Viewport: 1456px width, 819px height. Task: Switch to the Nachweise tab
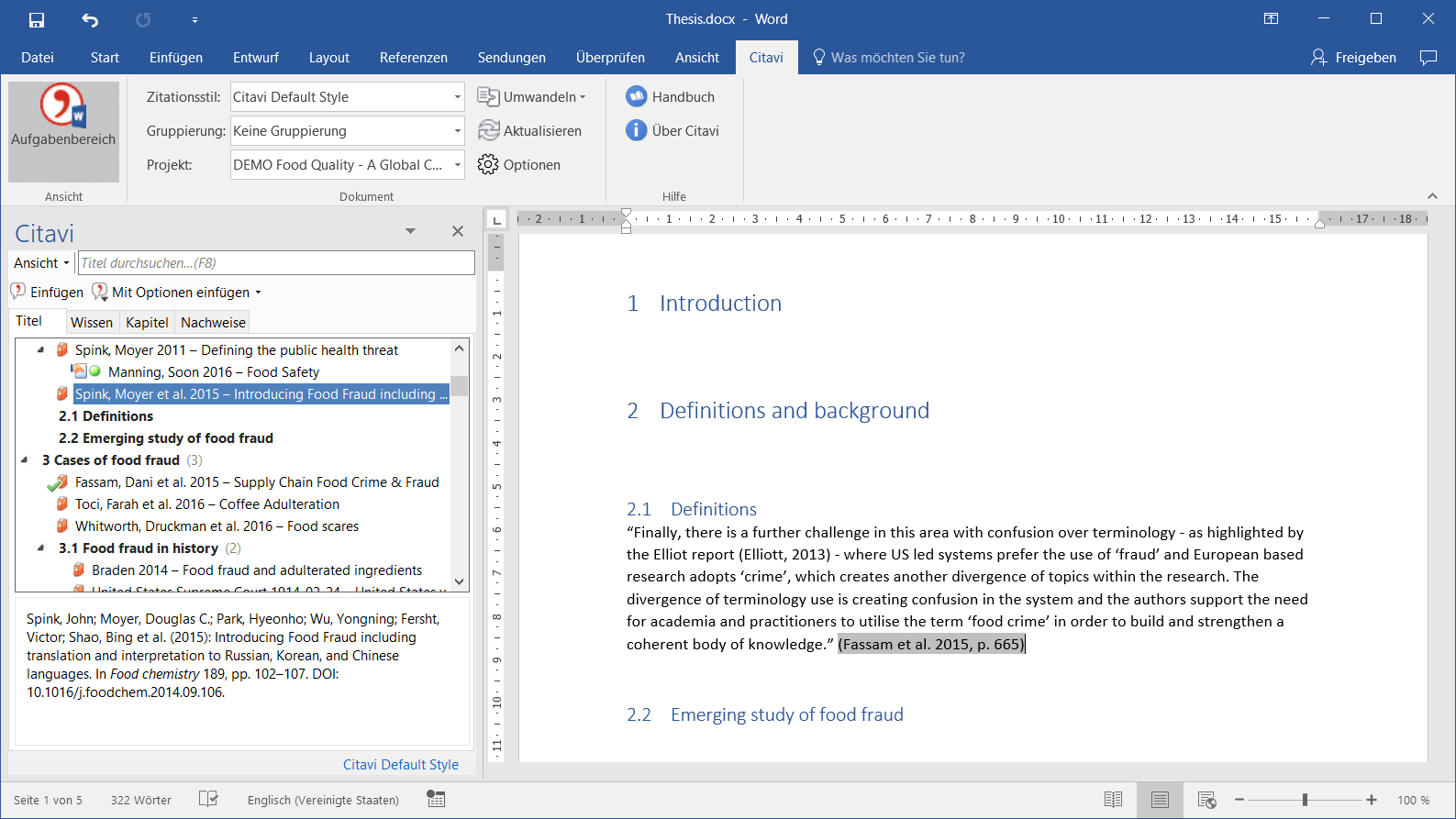click(x=213, y=323)
